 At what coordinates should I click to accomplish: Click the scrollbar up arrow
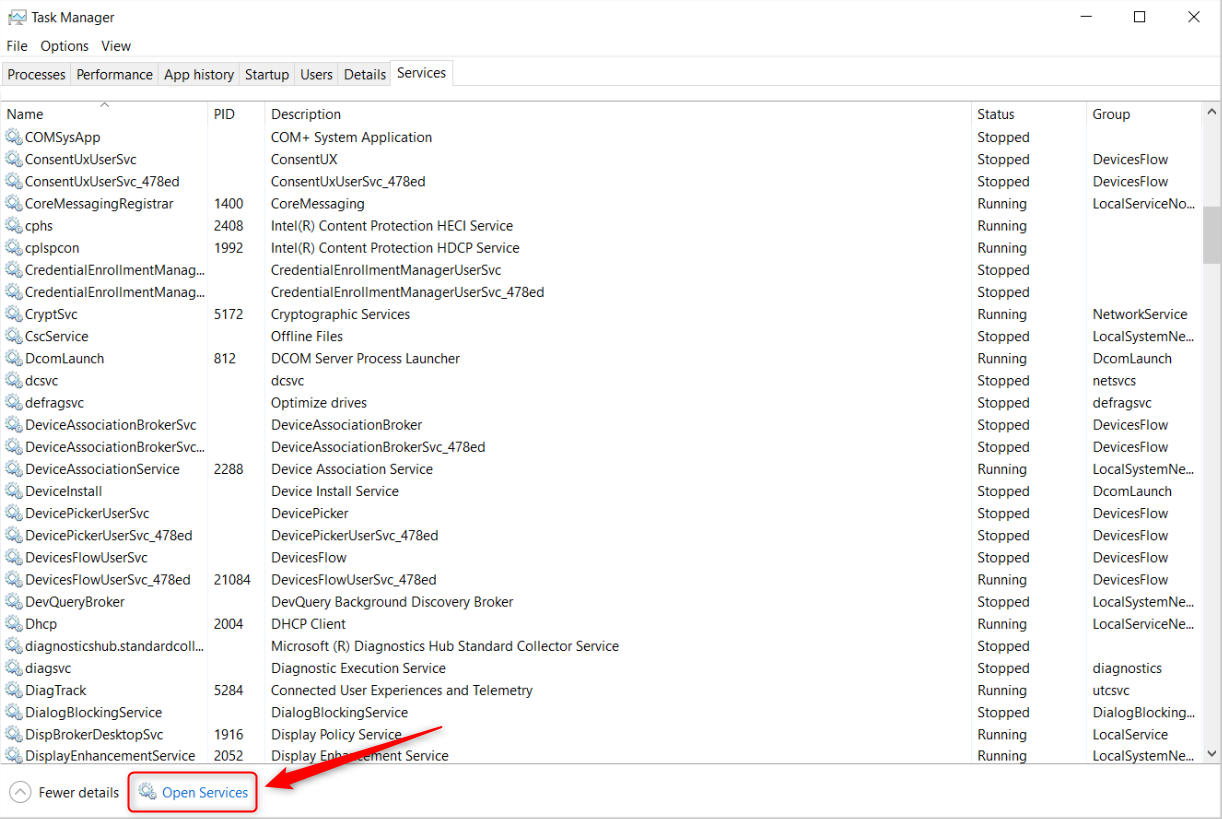click(x=1212, y=111)
